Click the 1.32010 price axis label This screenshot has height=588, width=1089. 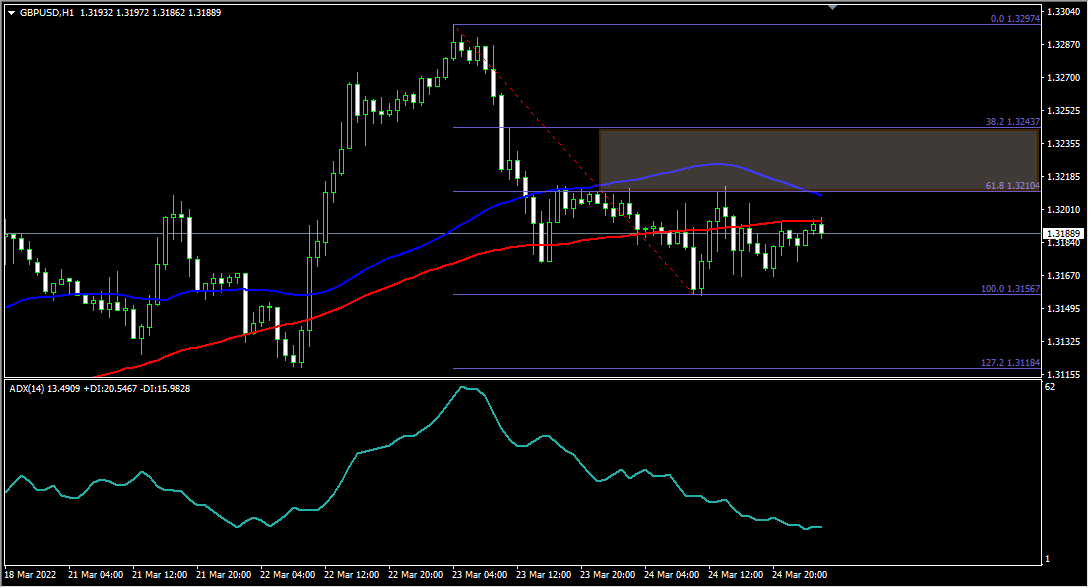coord(1063,210)
